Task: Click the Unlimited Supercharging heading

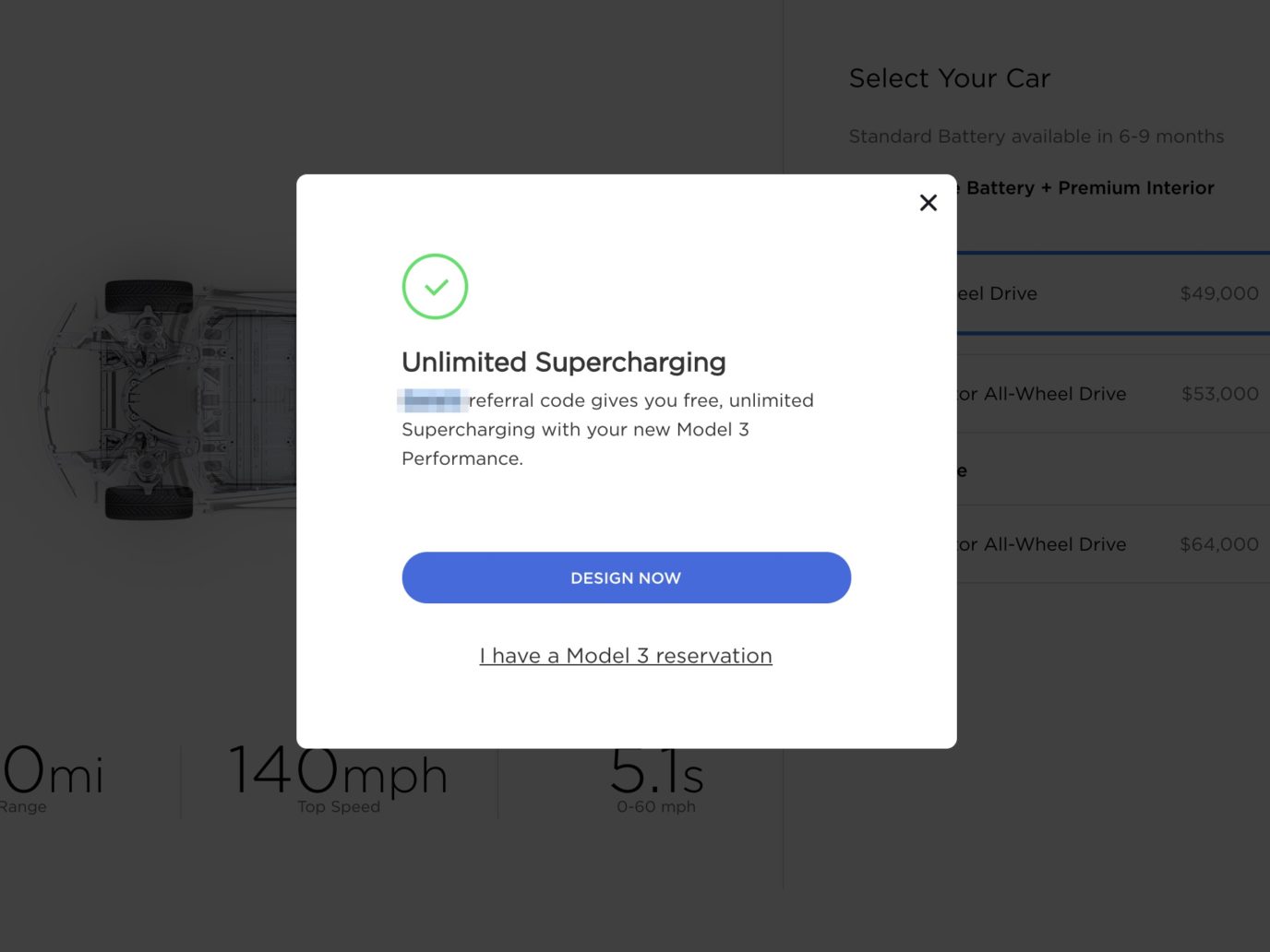Action: pyautogui.click(x=564, y=362)
